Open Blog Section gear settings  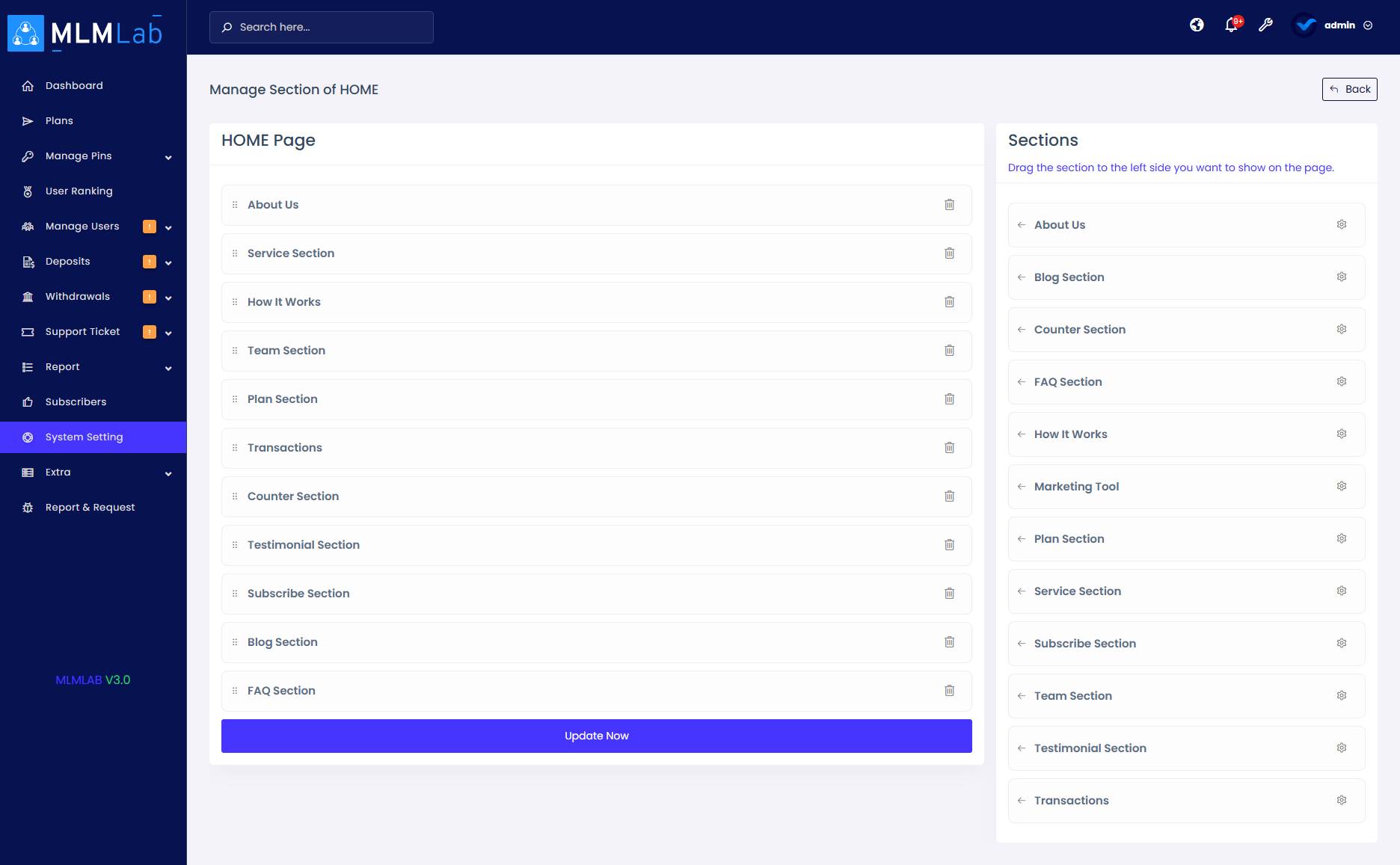tap(1342, 277)
